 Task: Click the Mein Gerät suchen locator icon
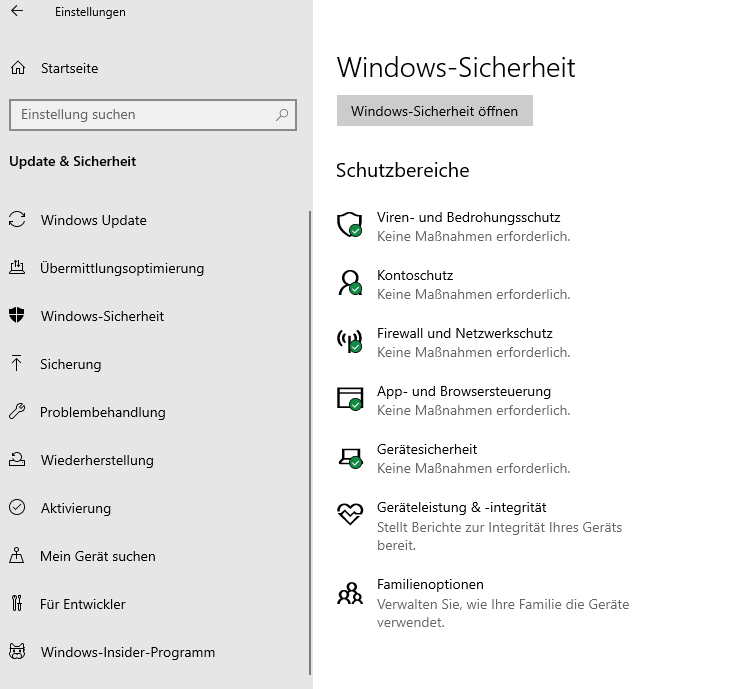(17, 556)
